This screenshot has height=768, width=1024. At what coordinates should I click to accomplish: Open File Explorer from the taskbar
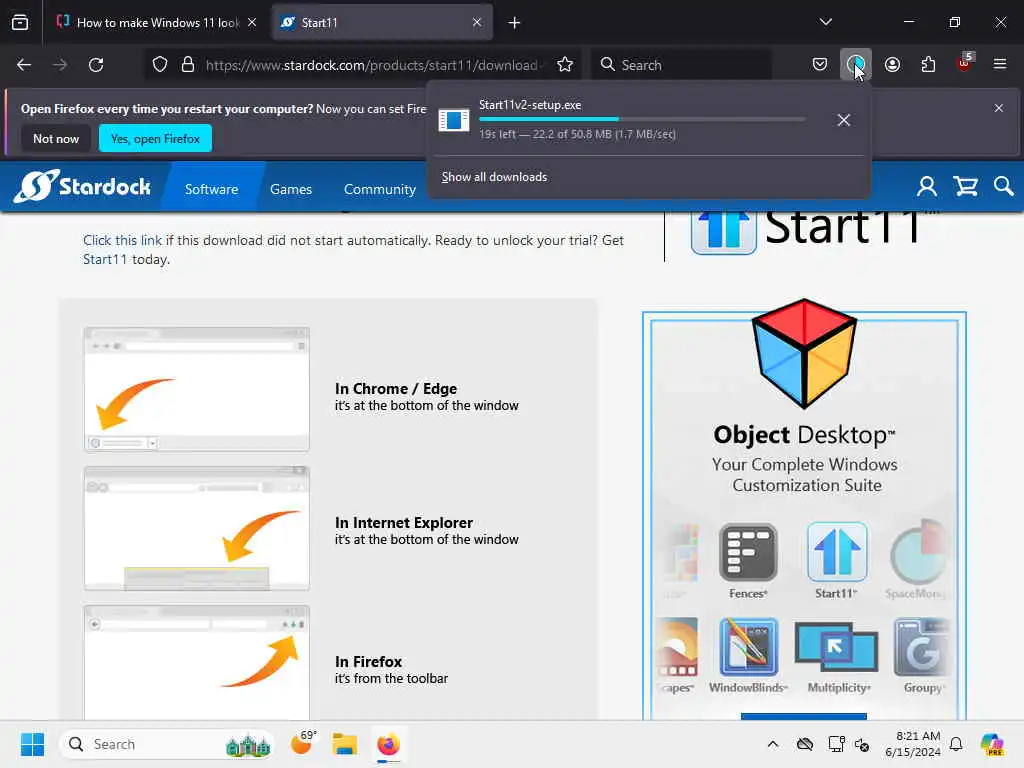point(344,744)
